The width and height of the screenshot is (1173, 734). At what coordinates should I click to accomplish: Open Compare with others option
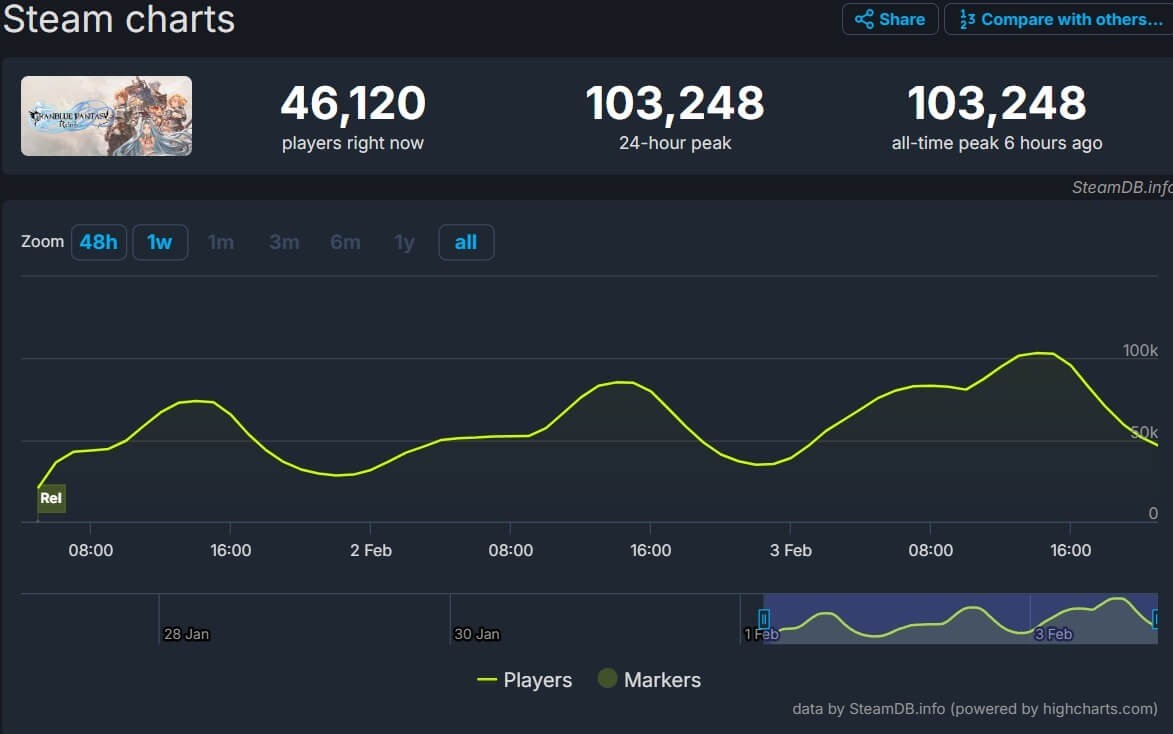[x=1059, y=19]
